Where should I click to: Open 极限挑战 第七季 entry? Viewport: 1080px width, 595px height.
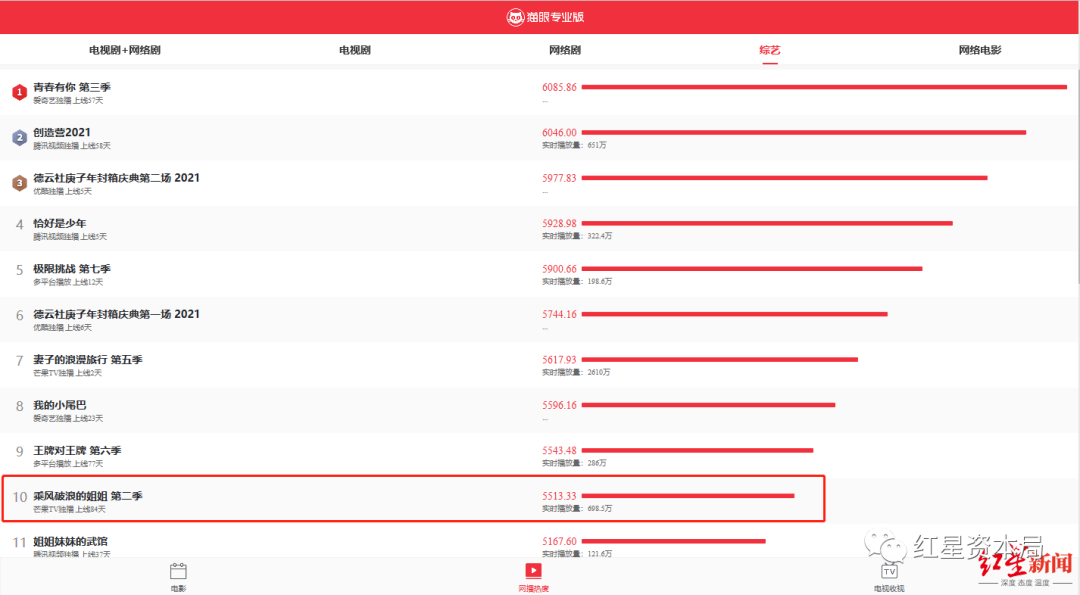(72, 269)
